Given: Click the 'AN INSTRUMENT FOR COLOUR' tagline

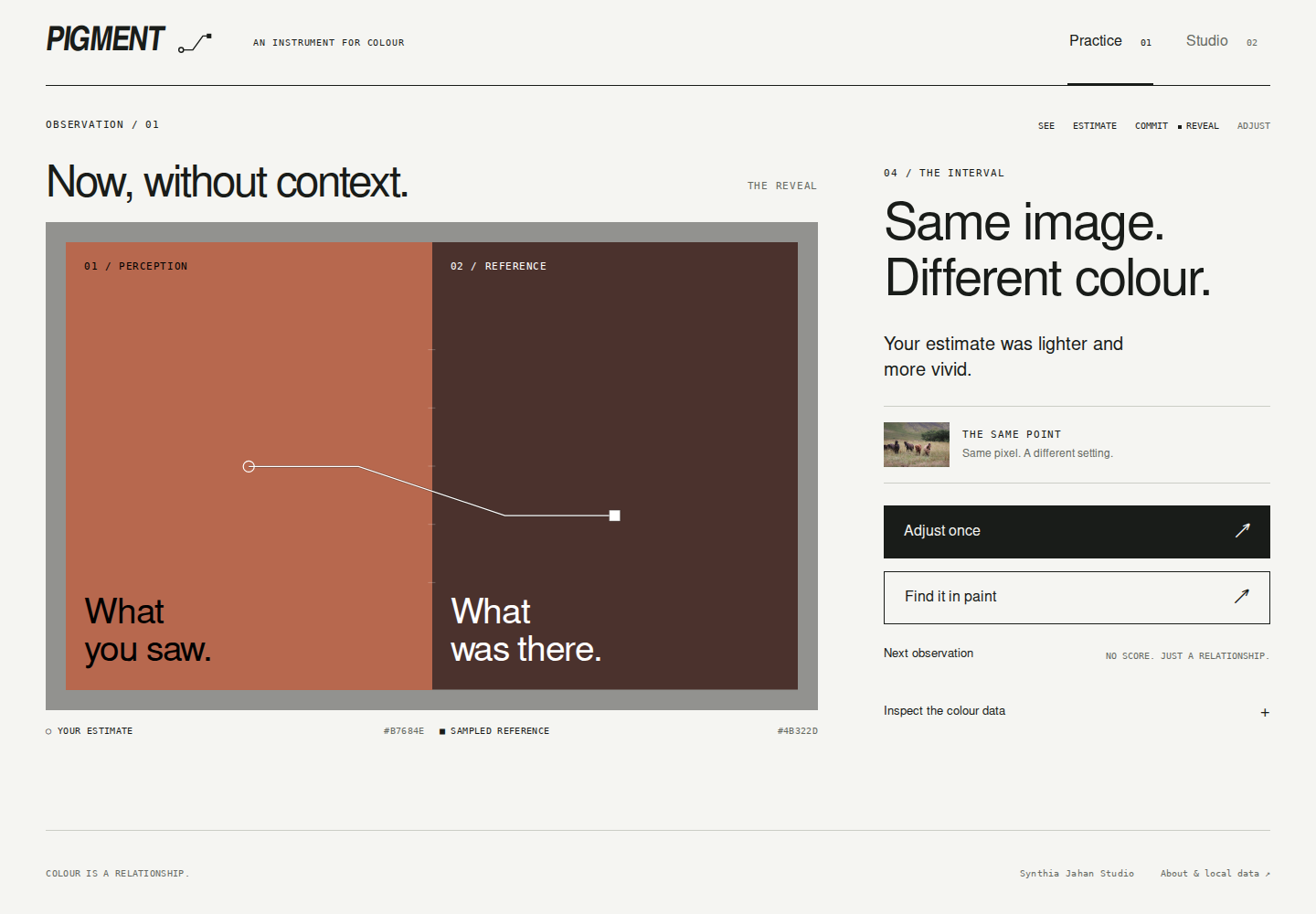Looking at the screenshot, I should click(329, 43).
